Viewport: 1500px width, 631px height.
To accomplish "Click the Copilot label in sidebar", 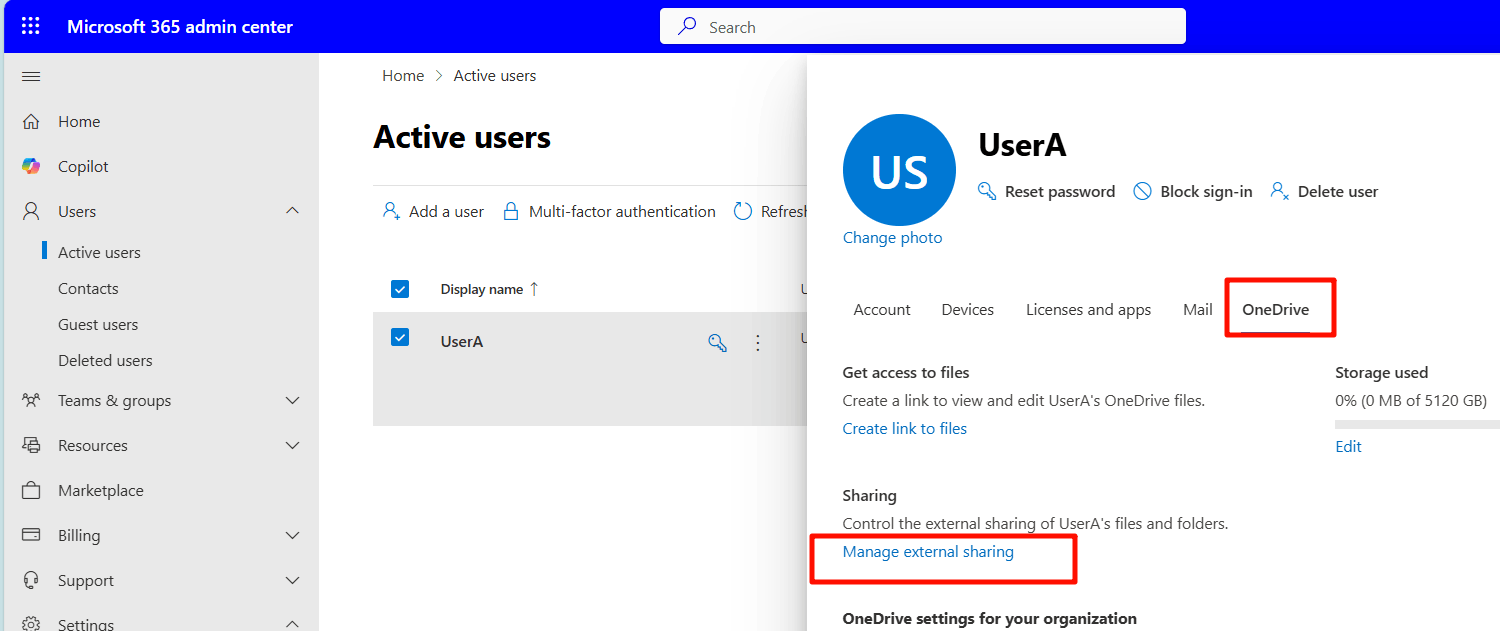I will [x=83, y=166].
